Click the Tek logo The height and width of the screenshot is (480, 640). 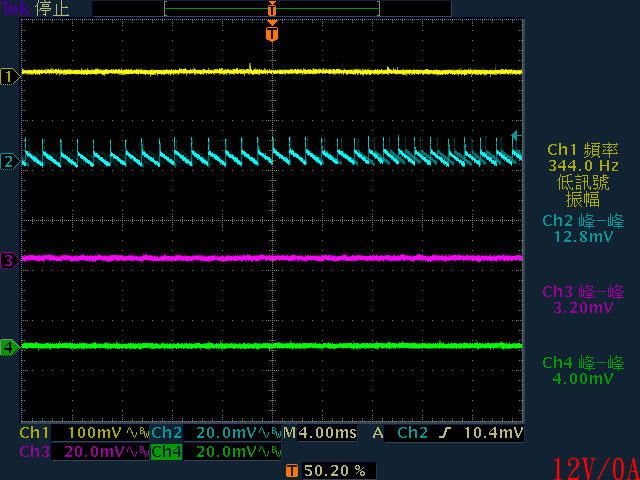(16, 9)
